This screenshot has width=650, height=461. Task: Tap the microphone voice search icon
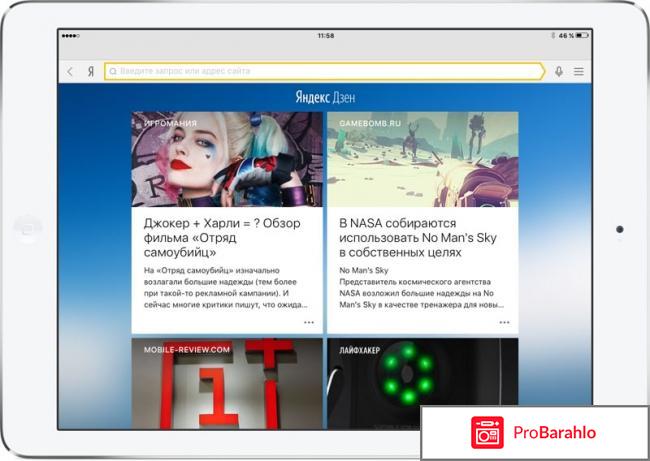558,72
